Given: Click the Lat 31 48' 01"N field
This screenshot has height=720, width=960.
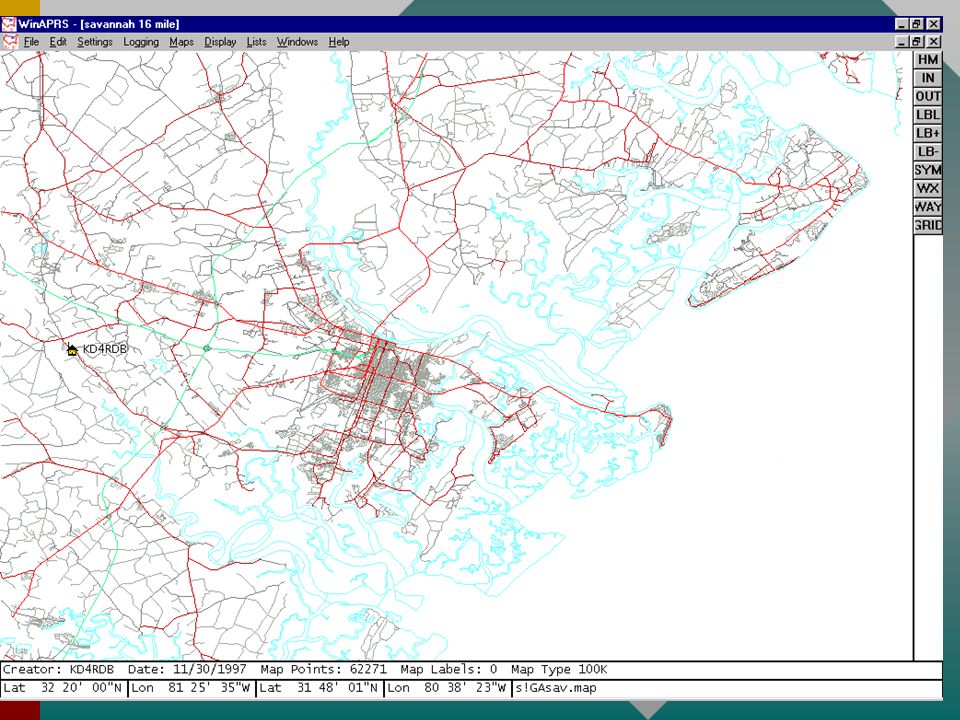Looking at the screenshot, I should [320, 688].
